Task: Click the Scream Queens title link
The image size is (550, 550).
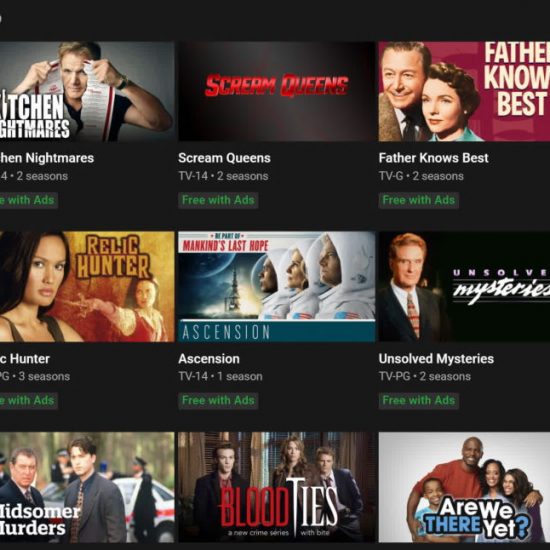Action: (224, 158)
